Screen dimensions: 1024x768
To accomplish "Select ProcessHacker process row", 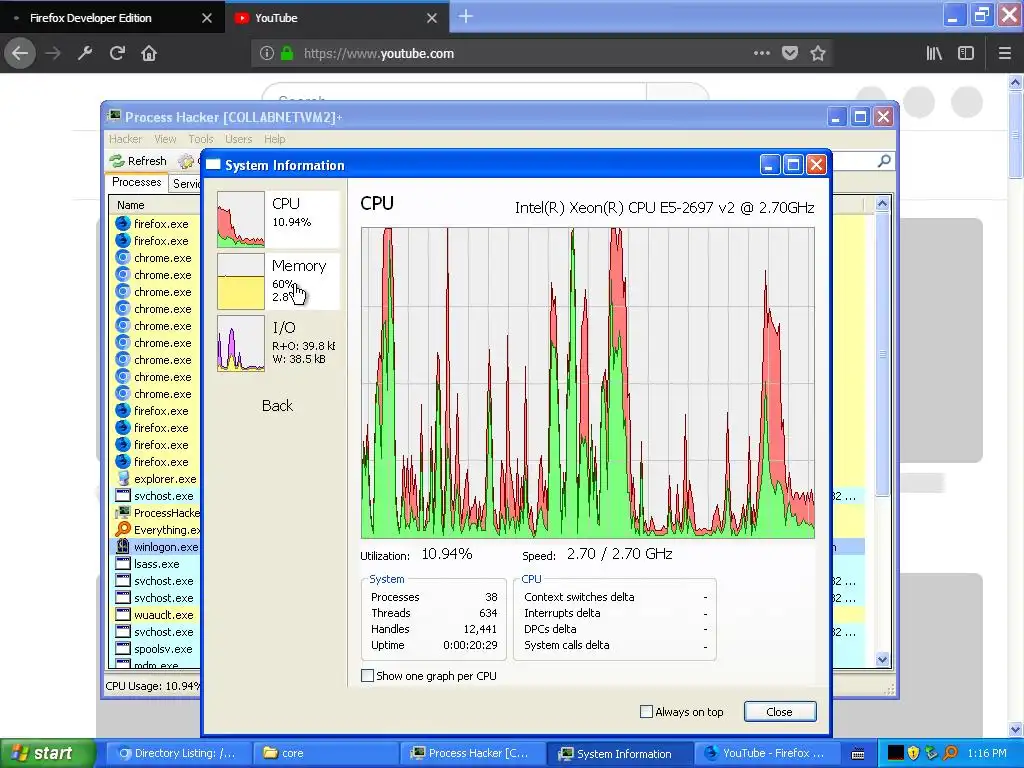I will pyautogui.click(x=155, y=513).
